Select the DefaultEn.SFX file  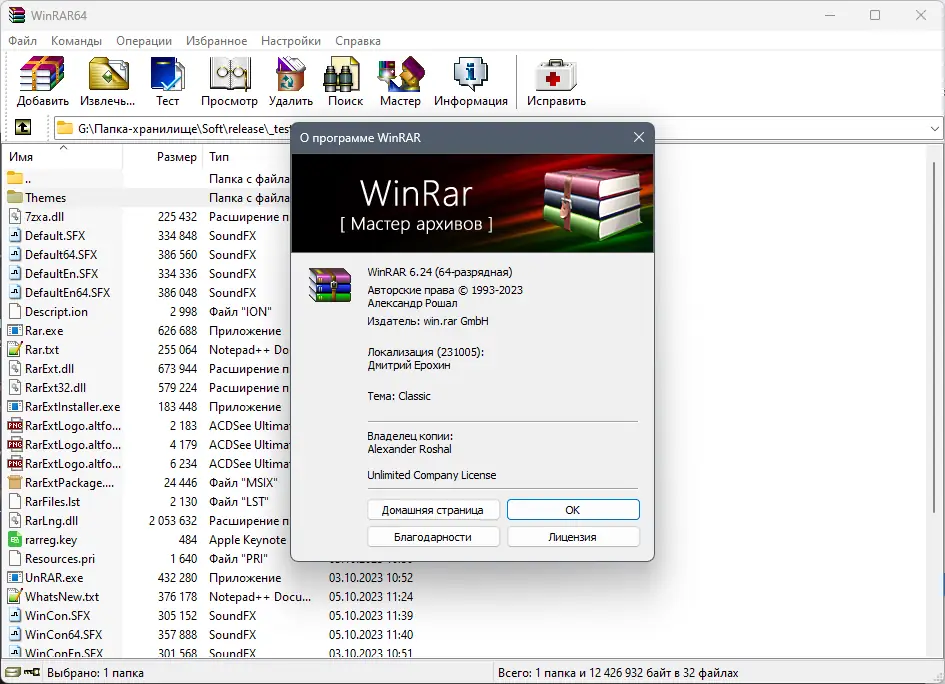tap(61, 273)
